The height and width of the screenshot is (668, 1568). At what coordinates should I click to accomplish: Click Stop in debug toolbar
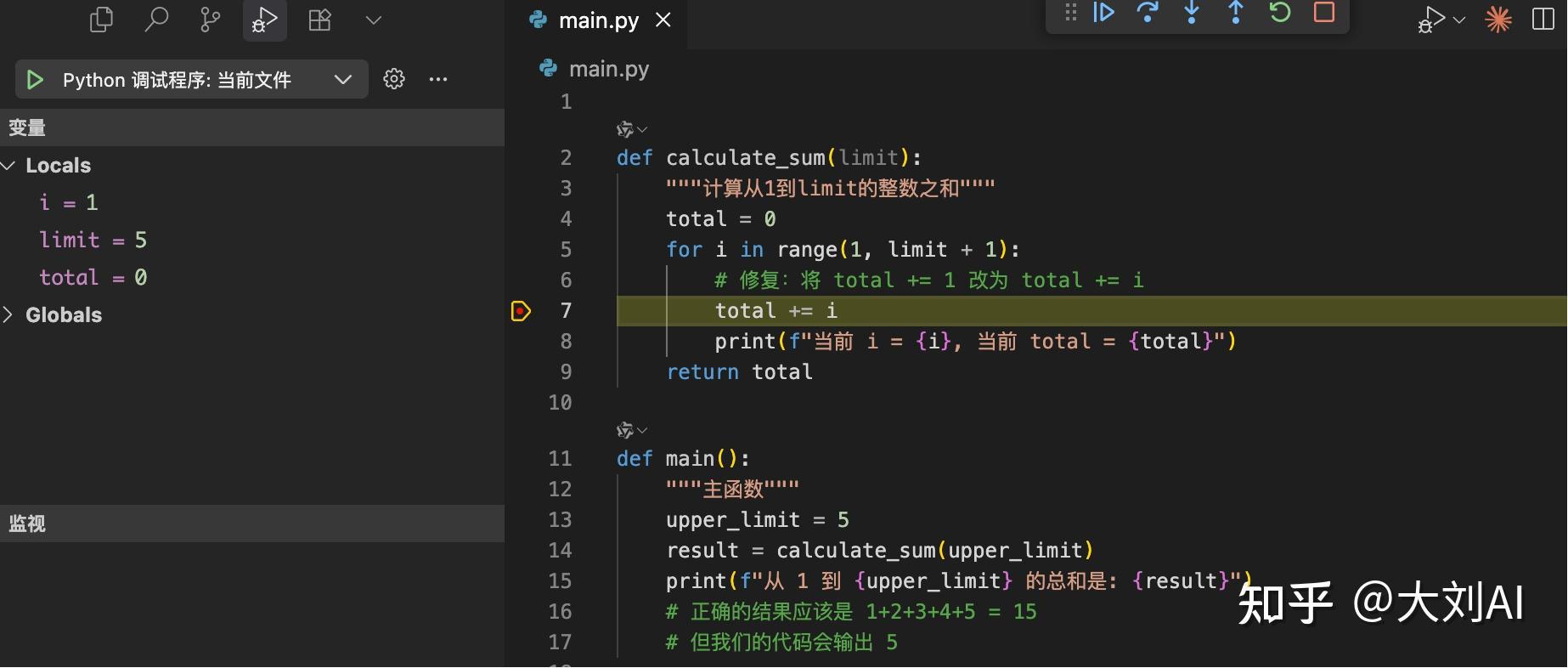tap(1324, 13)
